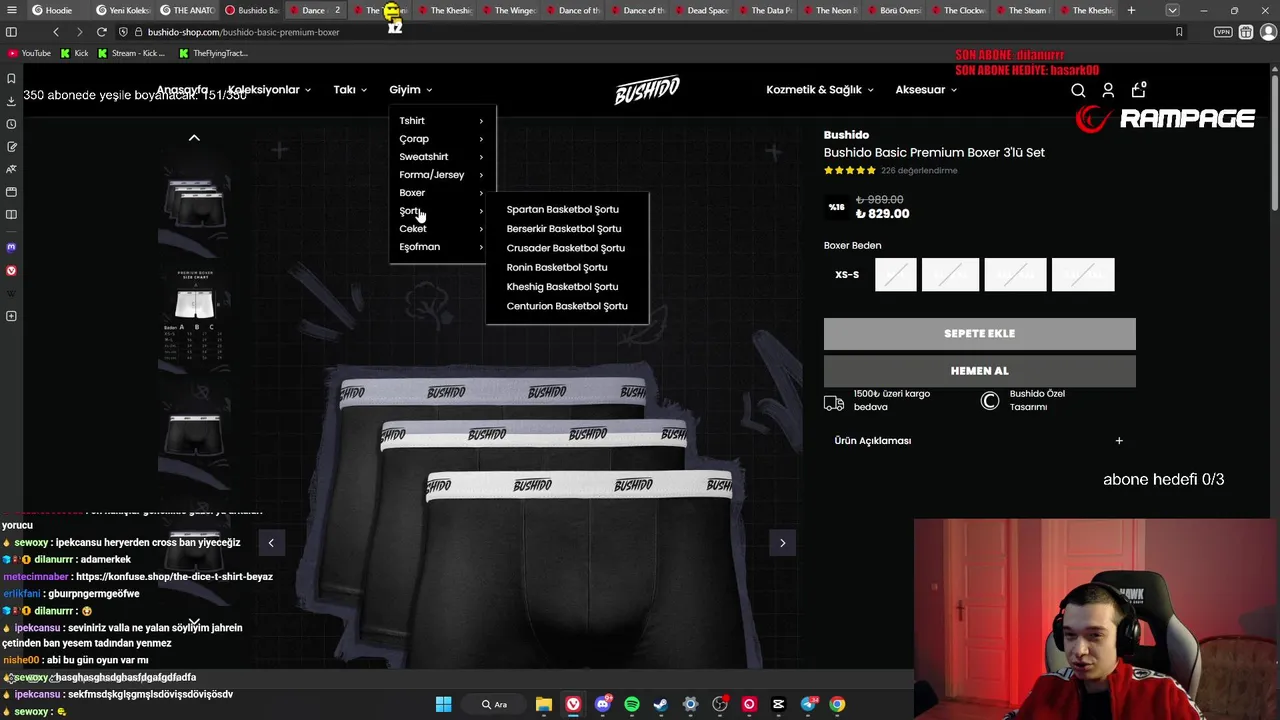Select Kheshig Basketbol Şortu
1280x720 pixels.
tap(562, 287)
